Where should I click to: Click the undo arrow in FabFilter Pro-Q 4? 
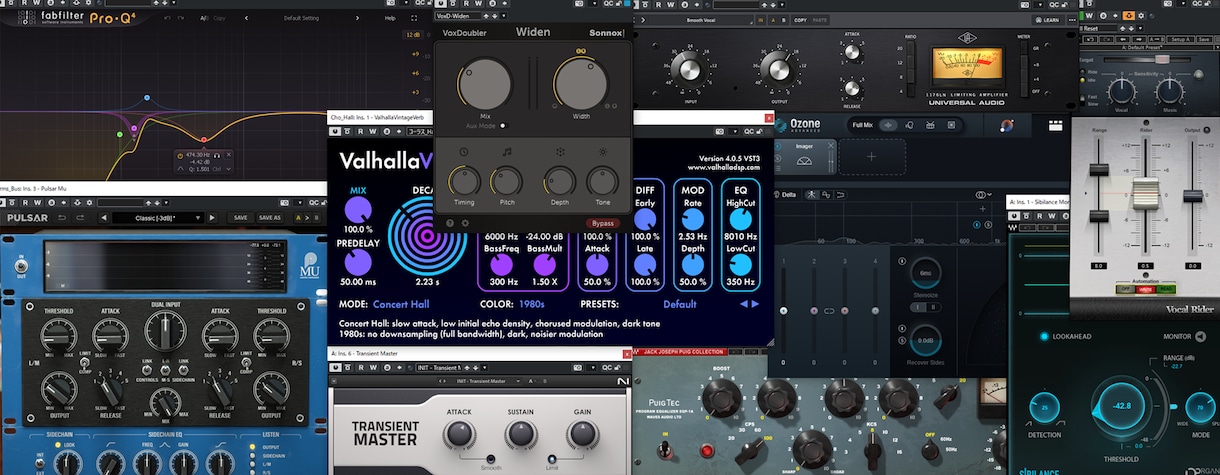click(167, 18)
